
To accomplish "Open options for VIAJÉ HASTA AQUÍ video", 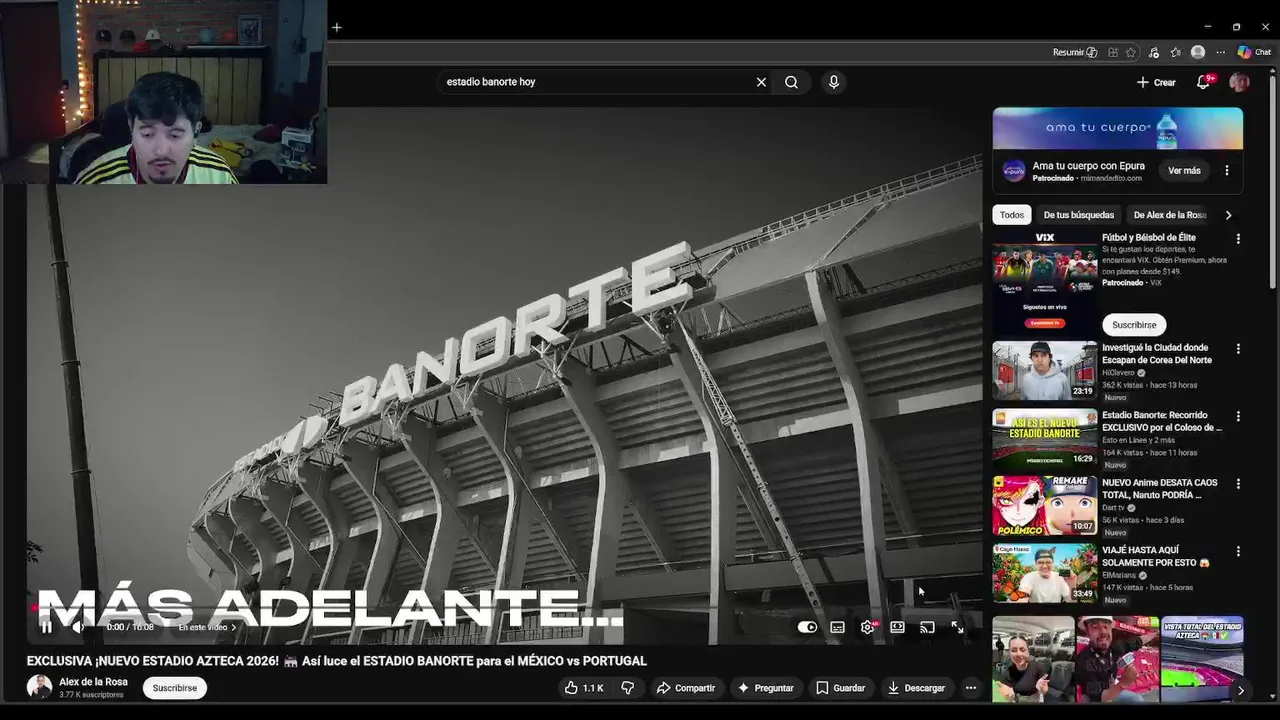I will point(1238,551).
